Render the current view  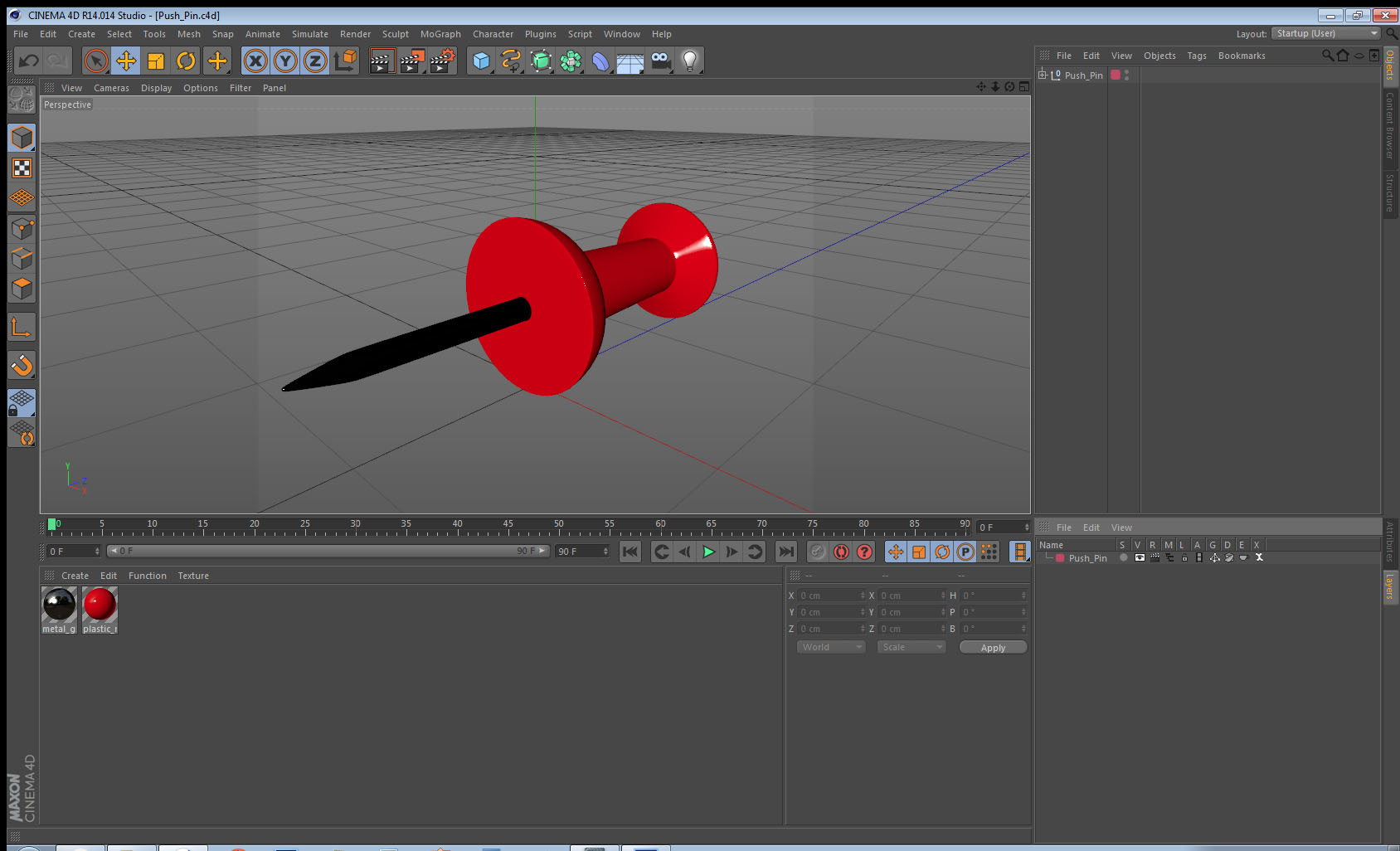(x=382, y=61)
